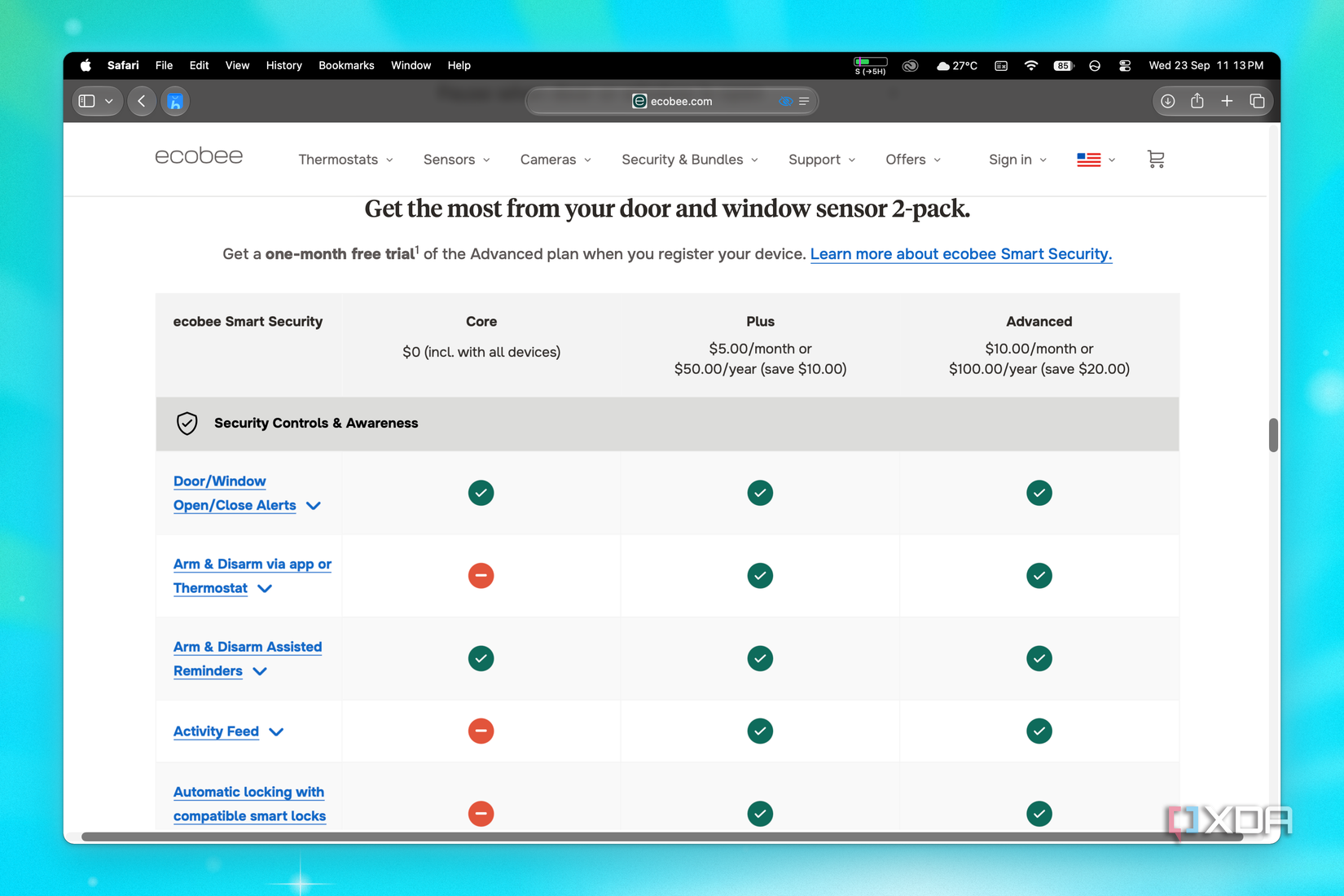Expand the Sensors menu

click(x=456, y=160)
